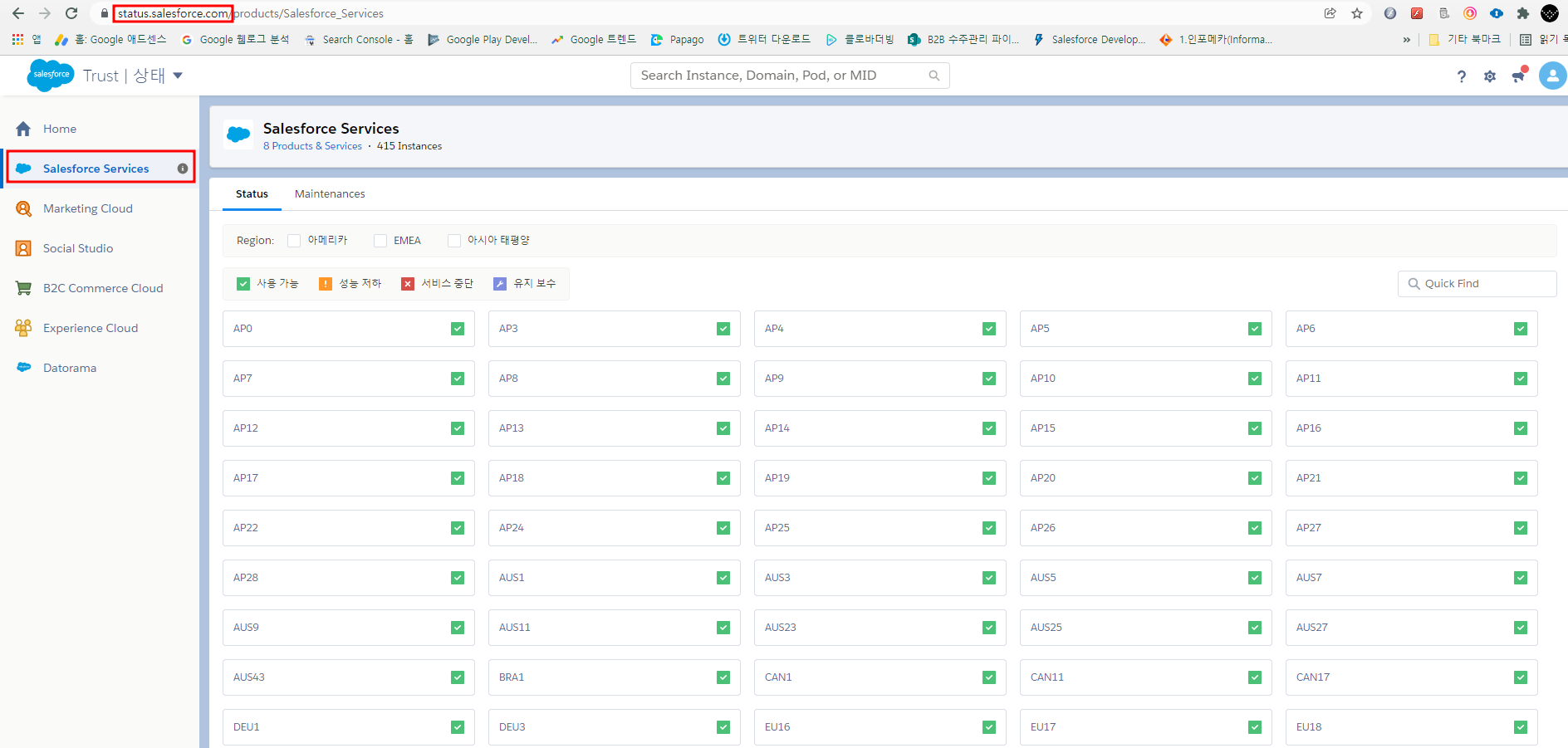Viewport: 1568px width, 748px height.
Task: Bookmark this page with star icon
Action: 1357,13
